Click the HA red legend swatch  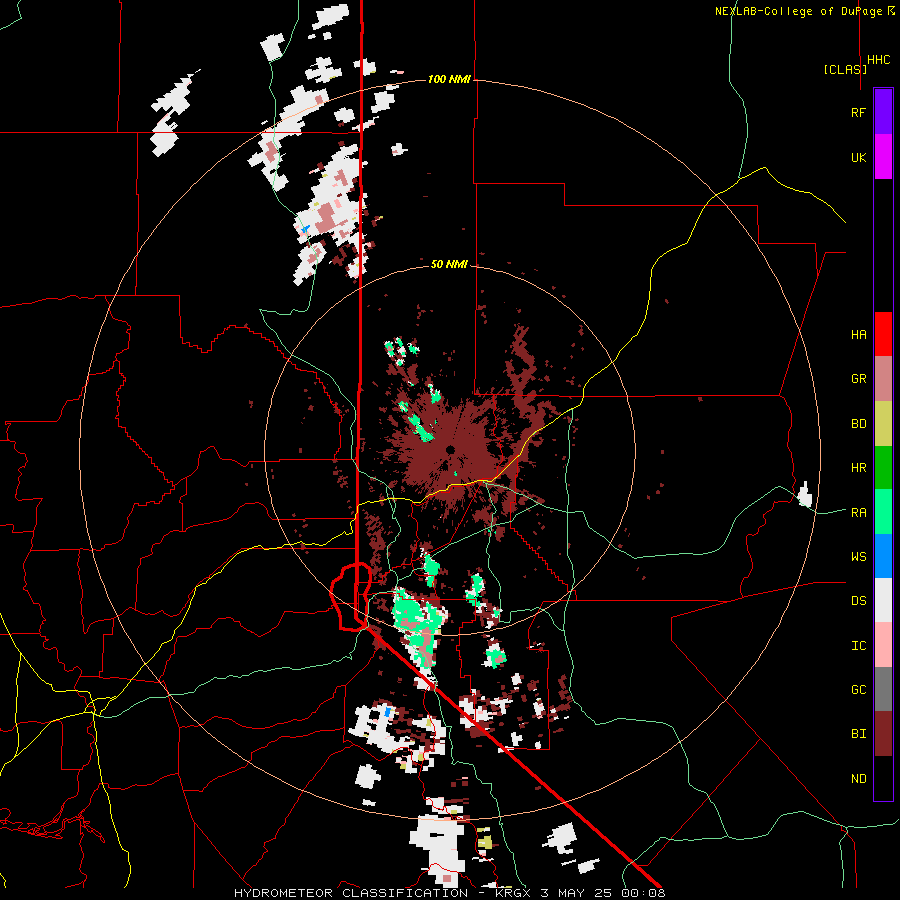point(883,334)
